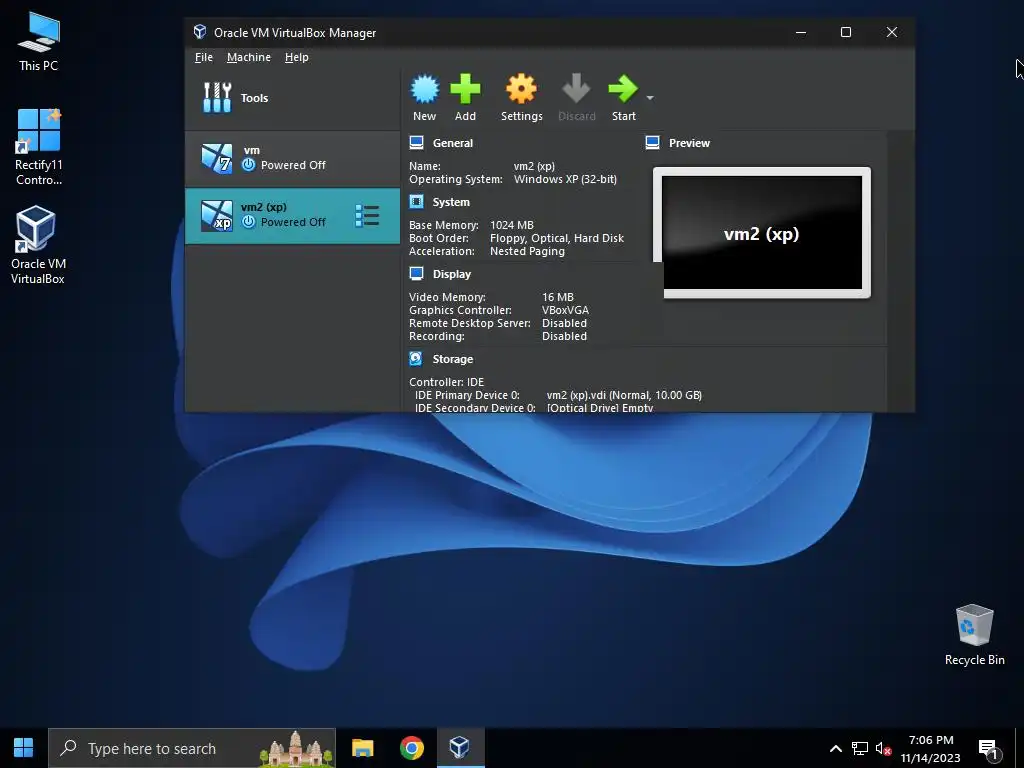
Task: Select the vm Windows 7 machine
Action: coord(293,159)
